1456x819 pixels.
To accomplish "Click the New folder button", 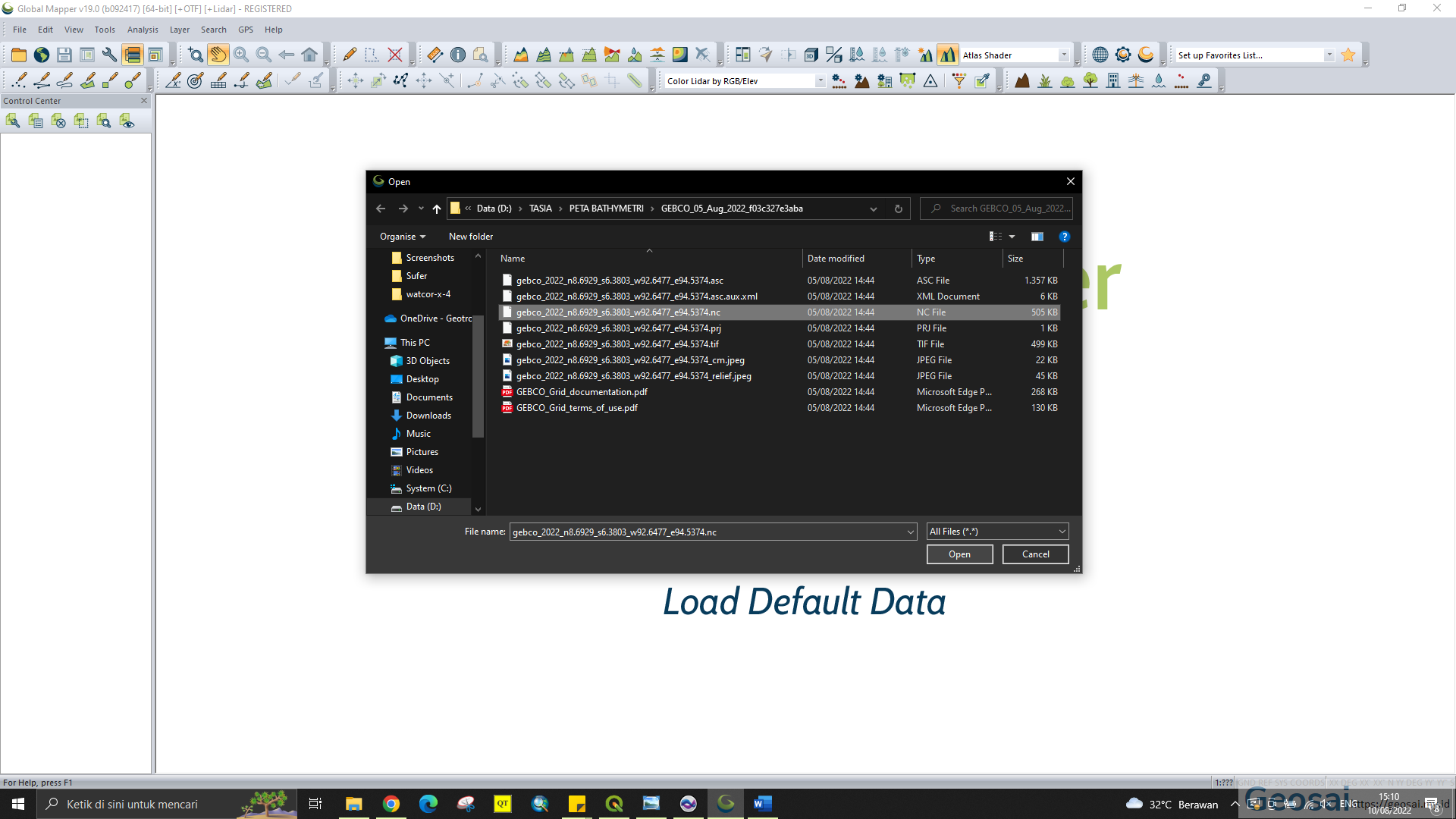I will click(x=470, y=236).
